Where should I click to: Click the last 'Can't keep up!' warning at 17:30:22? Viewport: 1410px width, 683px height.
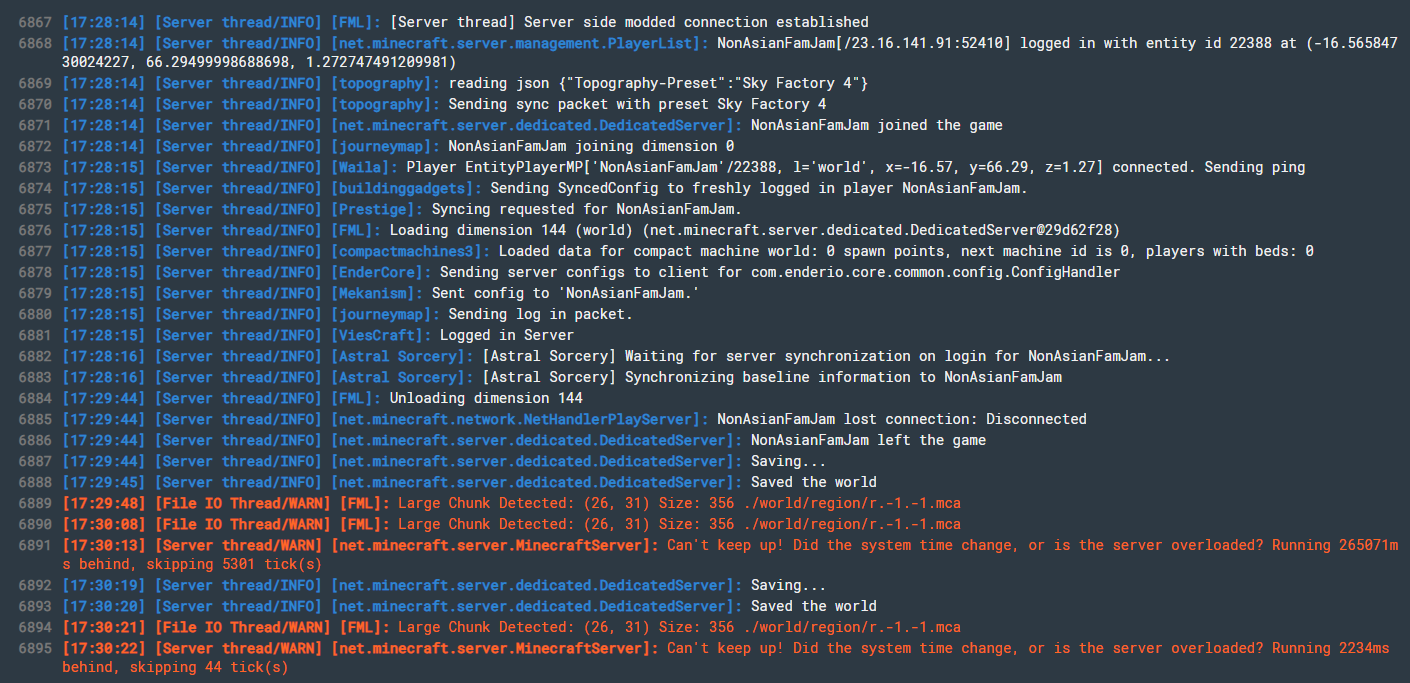[726, 658]
